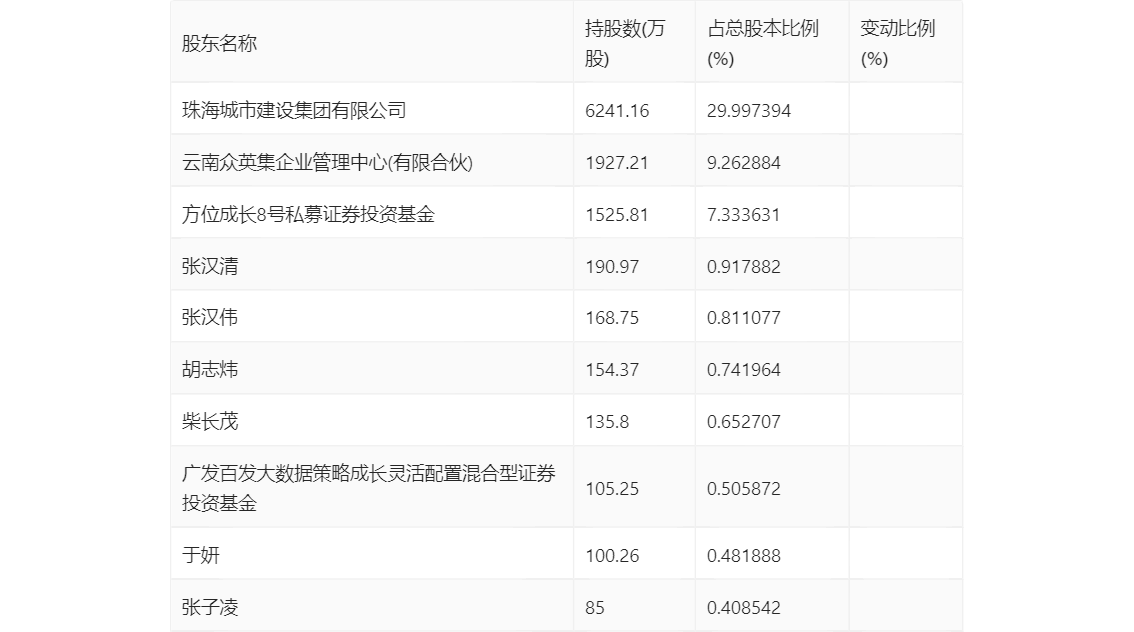
Task: Select shareholder 广发百发大数据策略成长灵活配置混合型证券投资基金
Action: pyautogui.click(x=369, y=488)
